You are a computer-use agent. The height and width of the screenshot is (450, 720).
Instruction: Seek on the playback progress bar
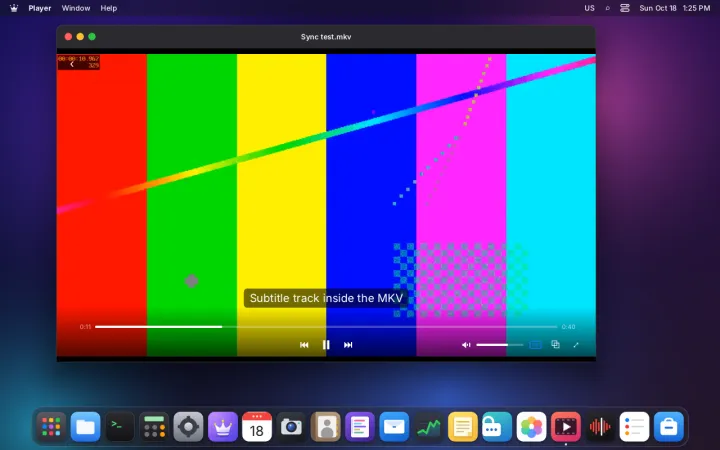326,327
